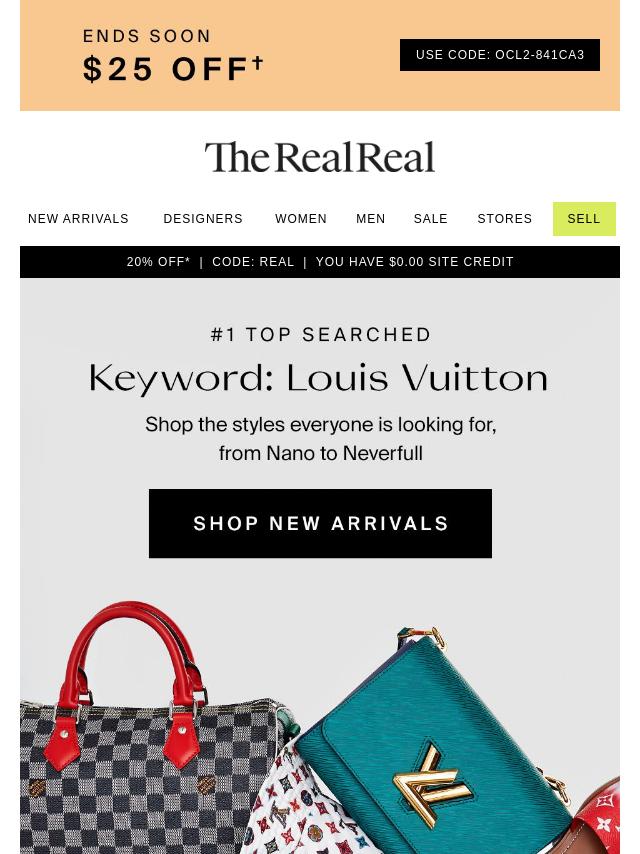Click the $25 OFF headline
Image resolution: width=640 pixels, height=854 pixels.
tap(173, 69)
